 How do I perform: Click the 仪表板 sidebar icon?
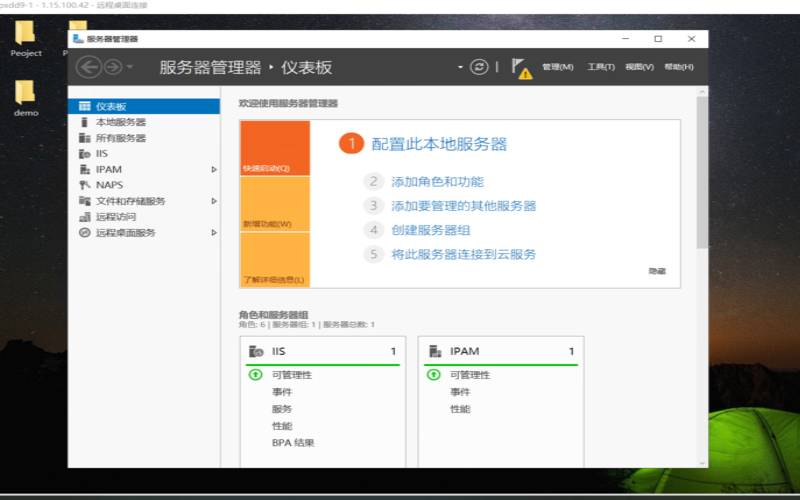(85, 106)
